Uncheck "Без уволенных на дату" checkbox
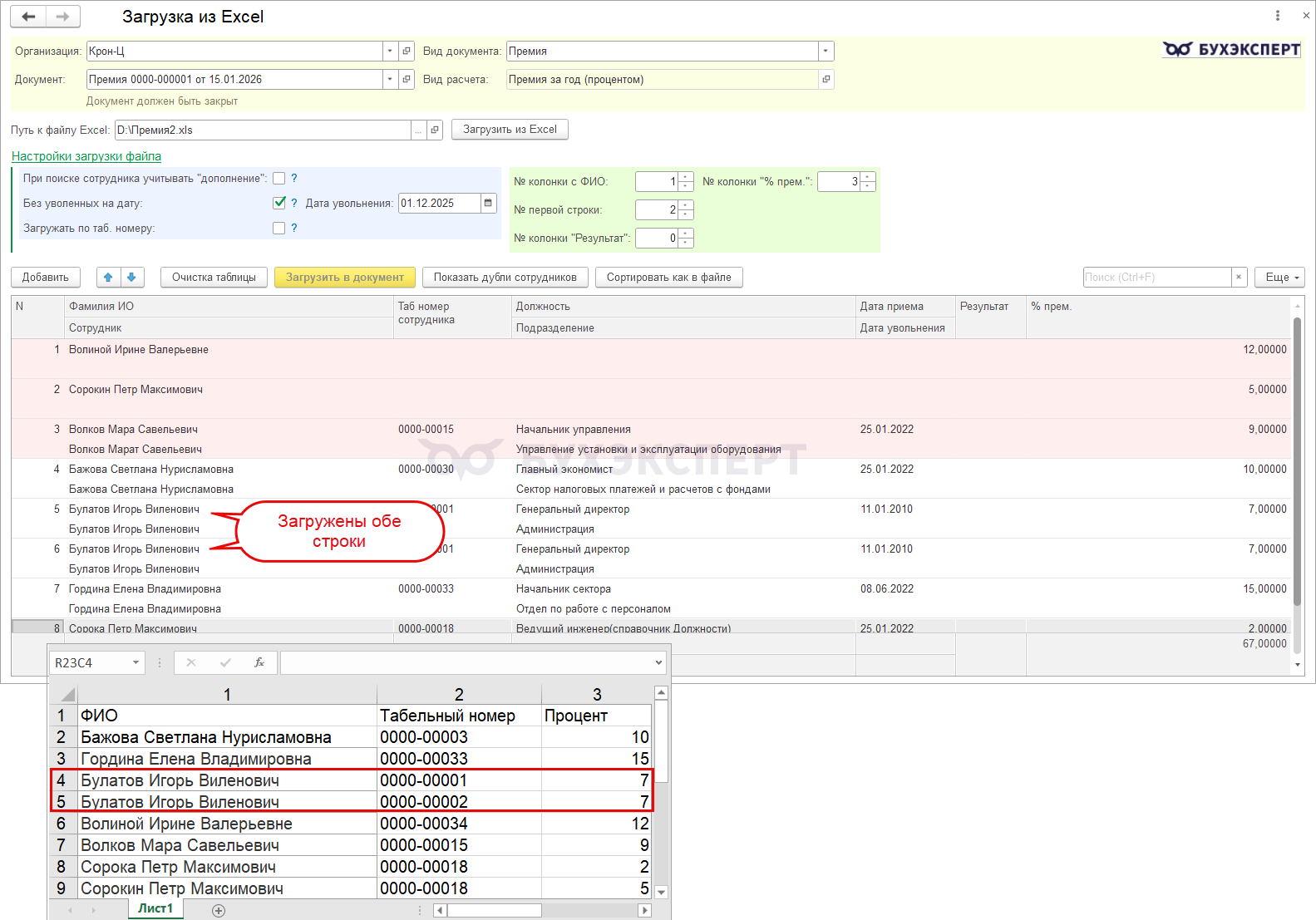Viewport: 1316px width, 920px height. pos(279,204)
